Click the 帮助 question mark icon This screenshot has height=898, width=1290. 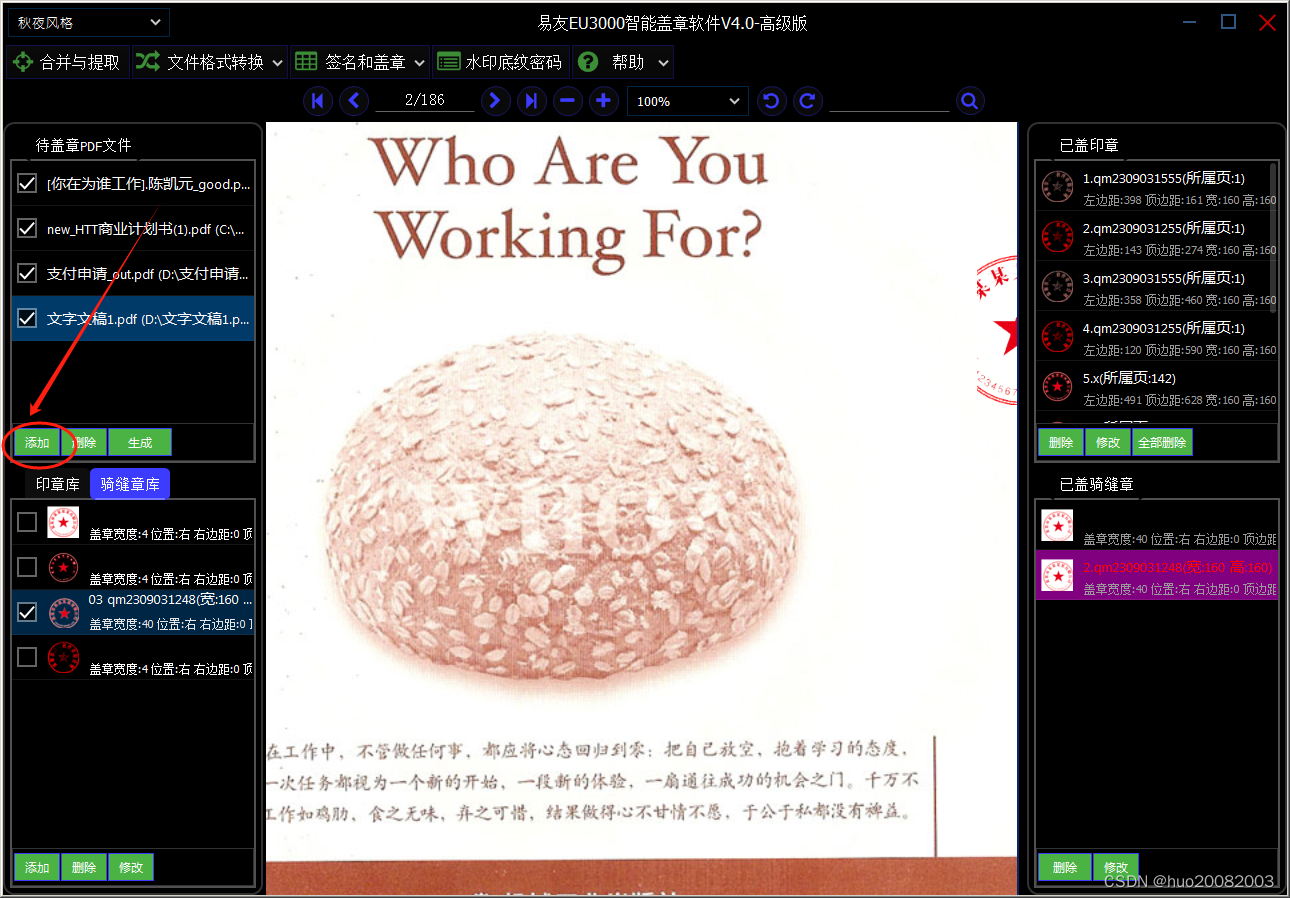(x=587, y=62)
